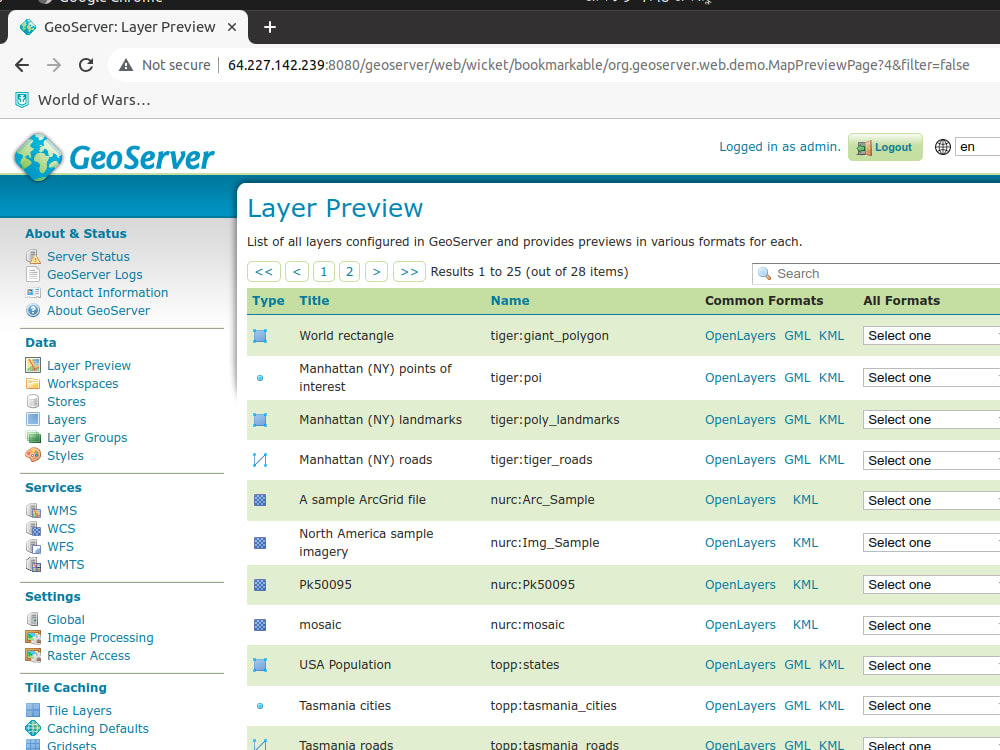Open All Formats dropdown for nurc:Arc_Sample
This screenshot has width=1000, height=750.
click(931, 501)
